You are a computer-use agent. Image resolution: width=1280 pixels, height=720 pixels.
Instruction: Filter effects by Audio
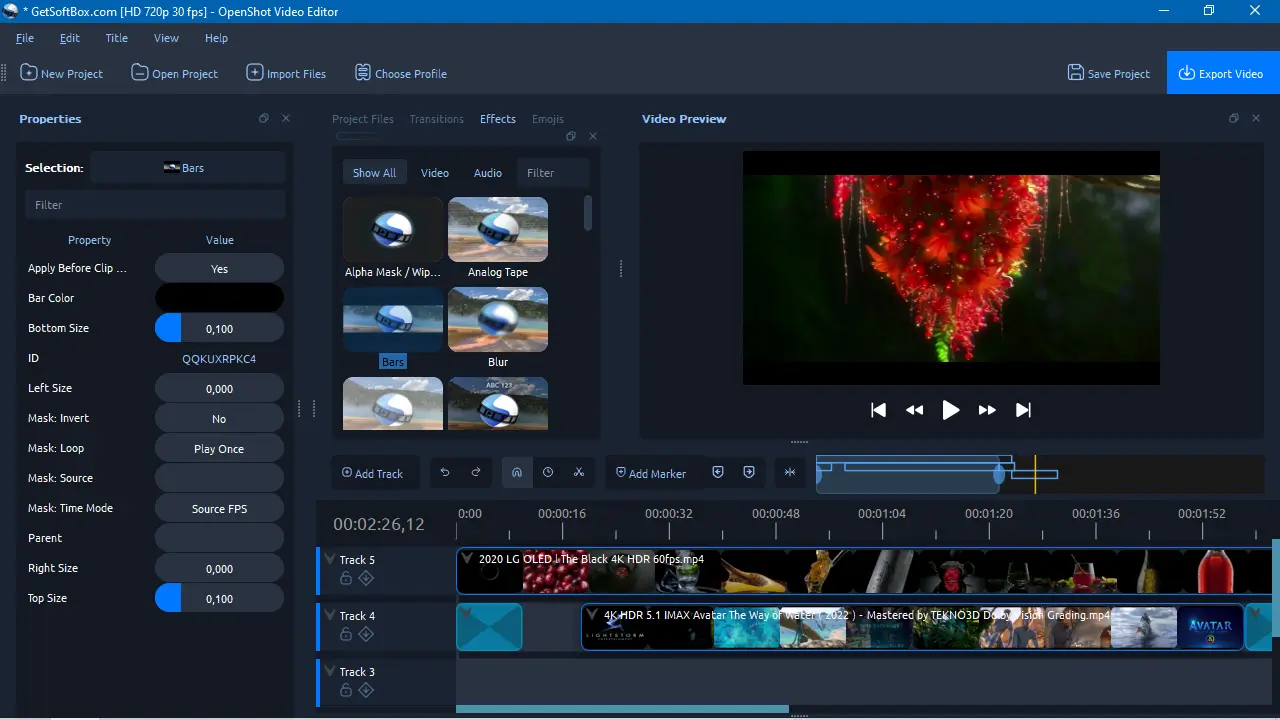[x=488, y=173]
